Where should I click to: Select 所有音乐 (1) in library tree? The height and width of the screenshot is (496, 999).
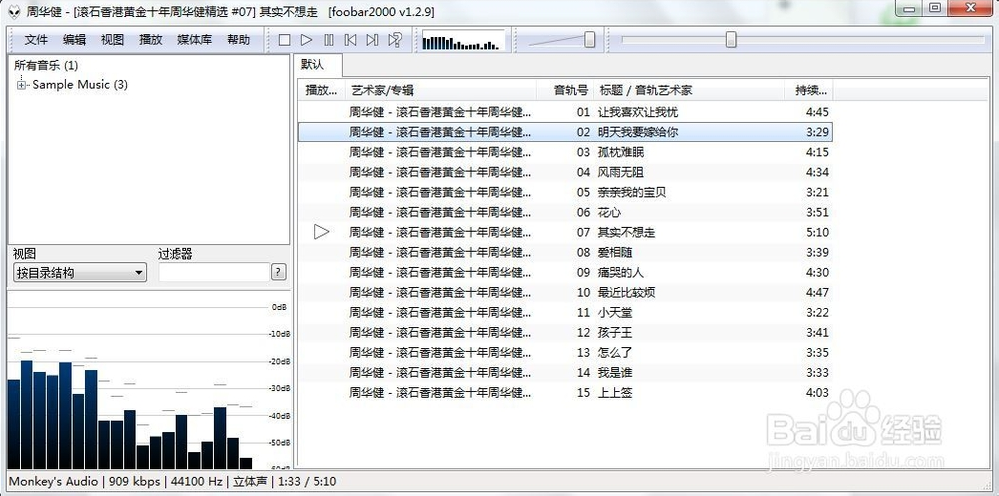click(x=47, y=65)
